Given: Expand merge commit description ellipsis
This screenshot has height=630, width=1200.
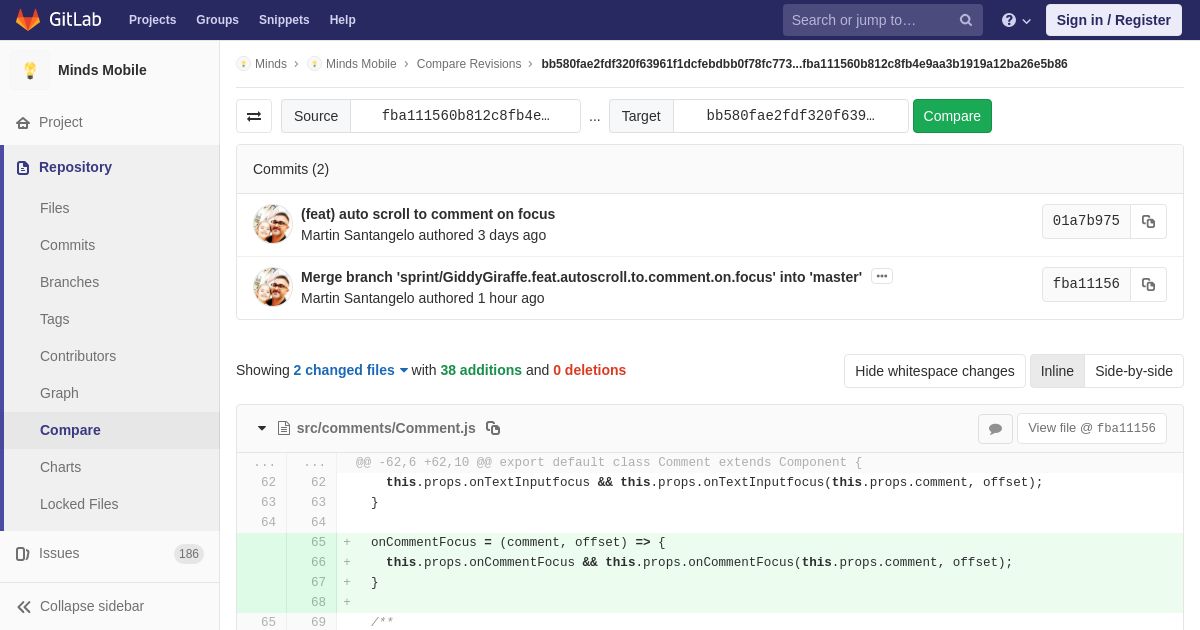Looking at the screenshot, I should (882, 276).
